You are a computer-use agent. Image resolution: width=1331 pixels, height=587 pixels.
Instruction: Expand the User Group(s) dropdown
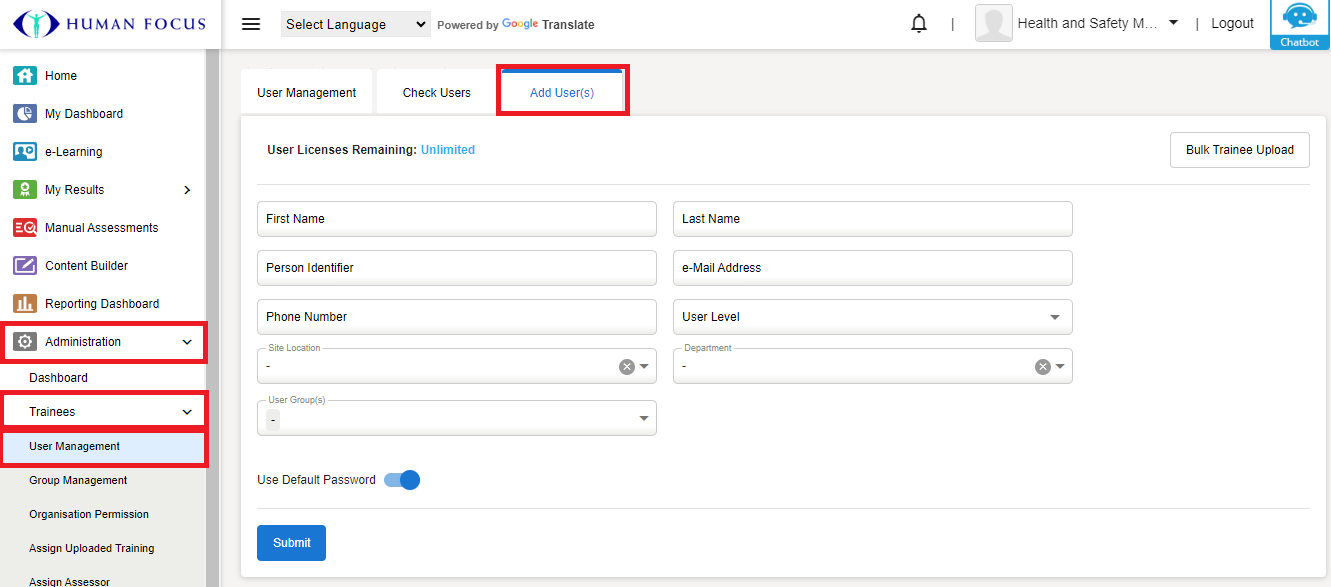tap(644, 418)
